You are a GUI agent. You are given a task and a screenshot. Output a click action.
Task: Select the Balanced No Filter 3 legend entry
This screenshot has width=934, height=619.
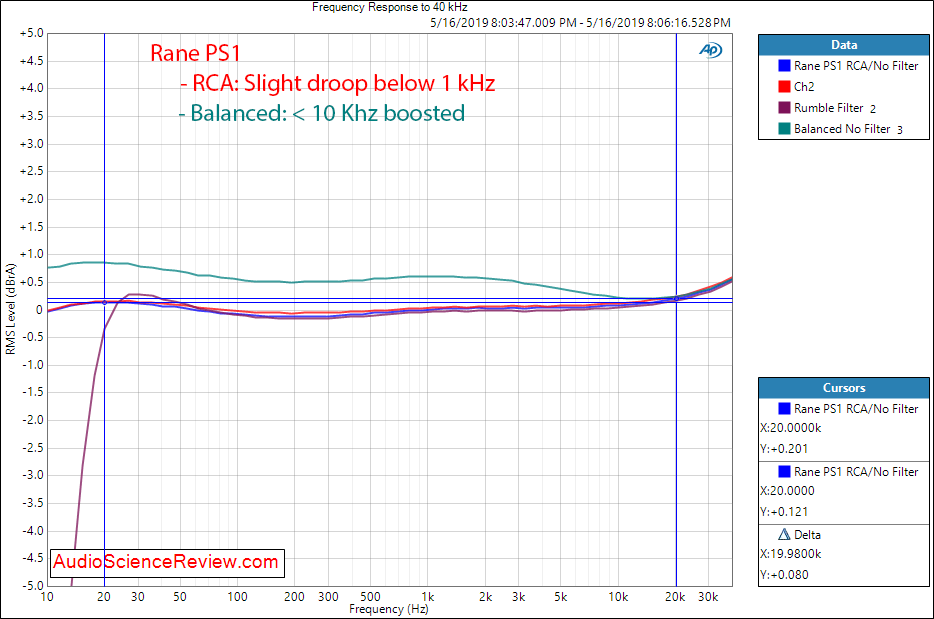pyautogui.click(x=848, y=129)
